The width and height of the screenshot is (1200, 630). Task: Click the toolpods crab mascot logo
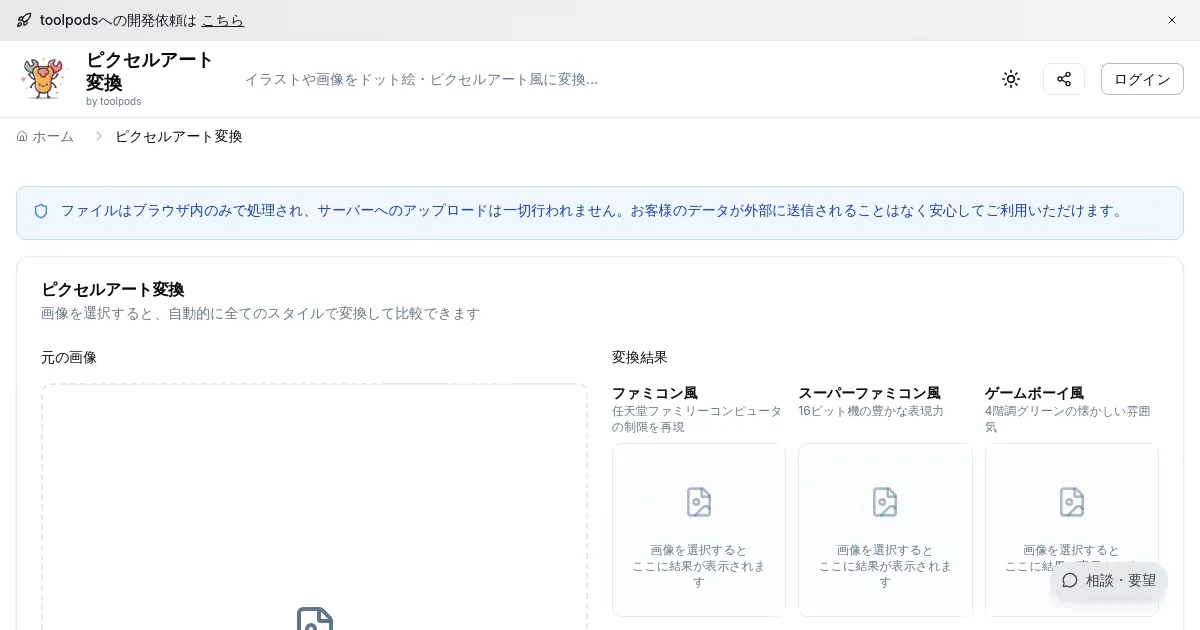click(43, 79)
